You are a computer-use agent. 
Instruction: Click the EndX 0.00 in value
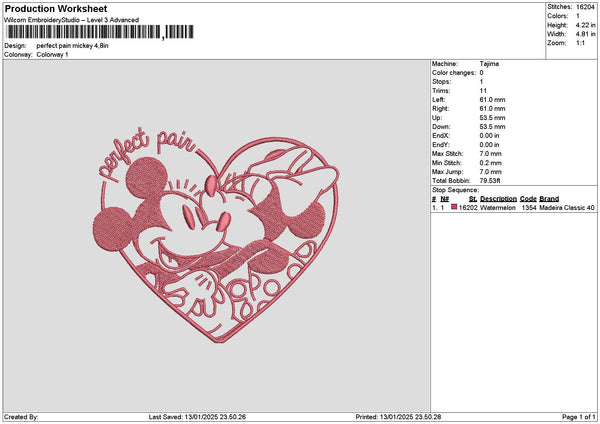(489, 136)
